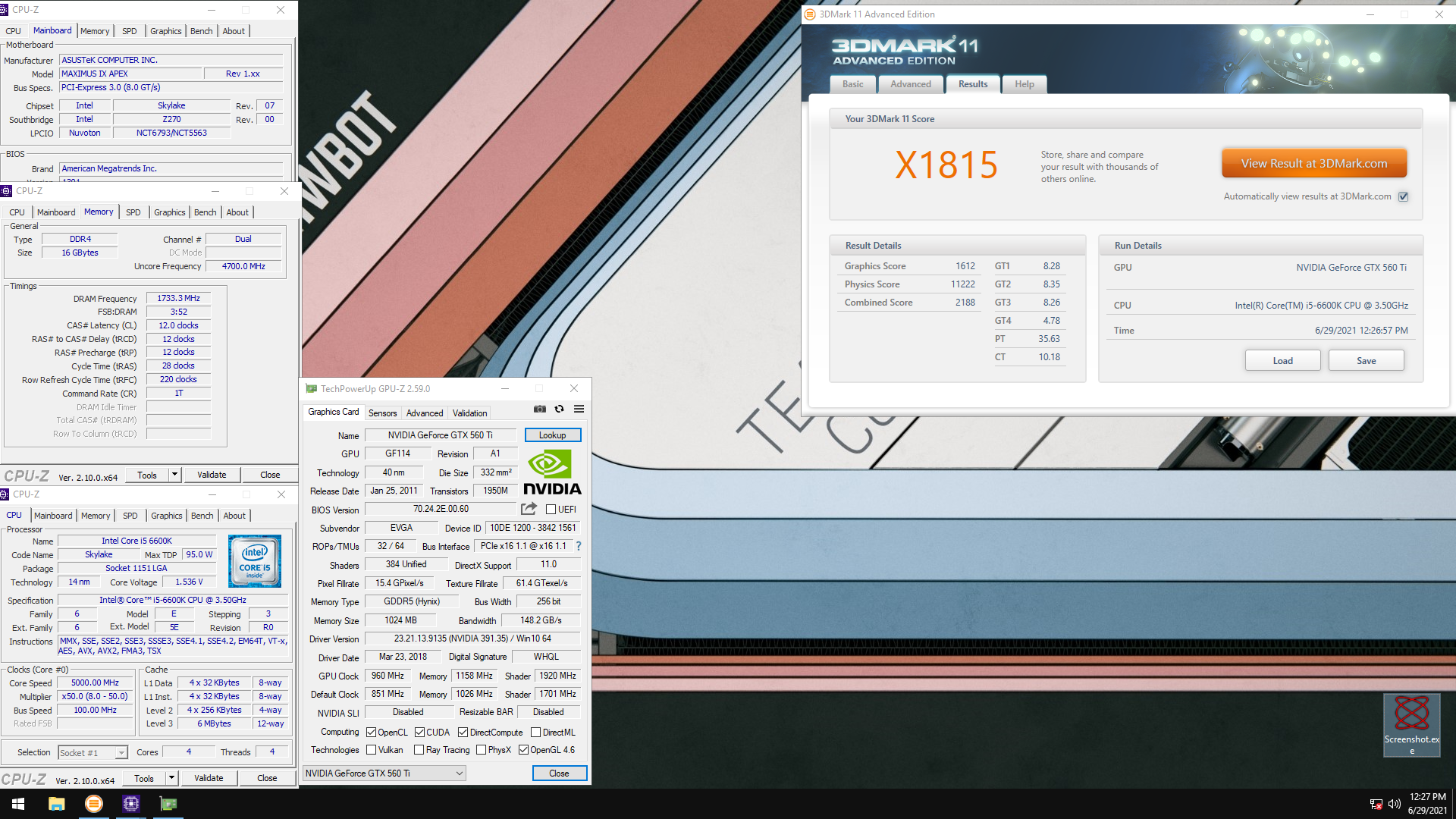Toggle the Ray Tracing checkbox
Screen dimensions: 1456x819
[x=419, y=750]
